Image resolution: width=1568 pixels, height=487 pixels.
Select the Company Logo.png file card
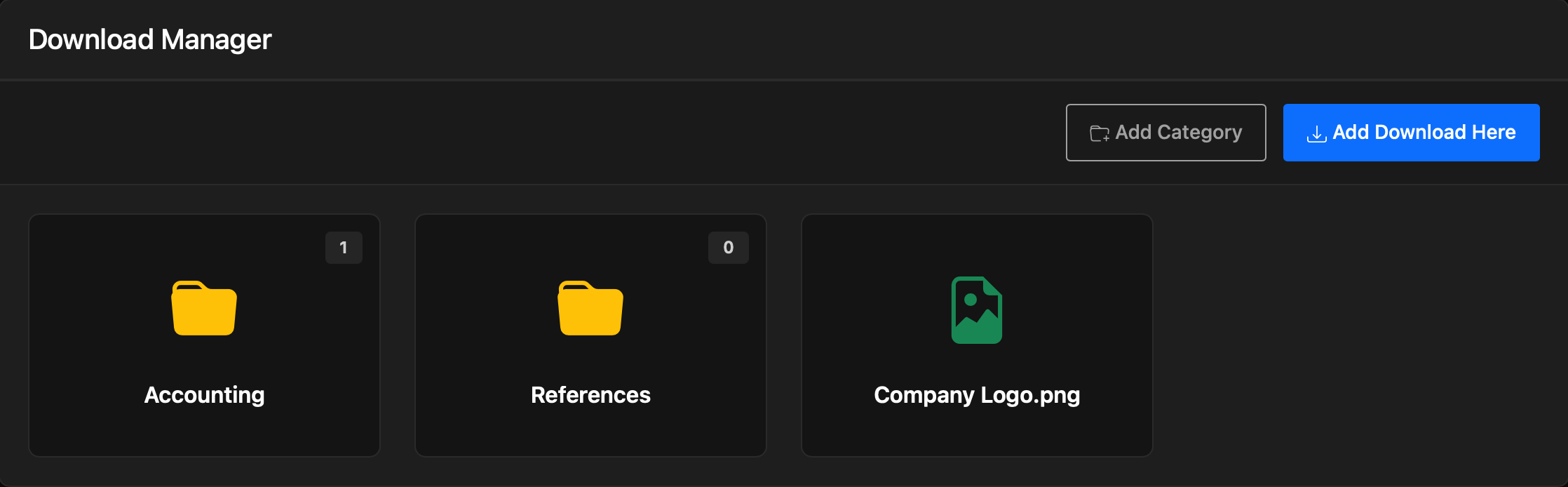coord(977,335)
